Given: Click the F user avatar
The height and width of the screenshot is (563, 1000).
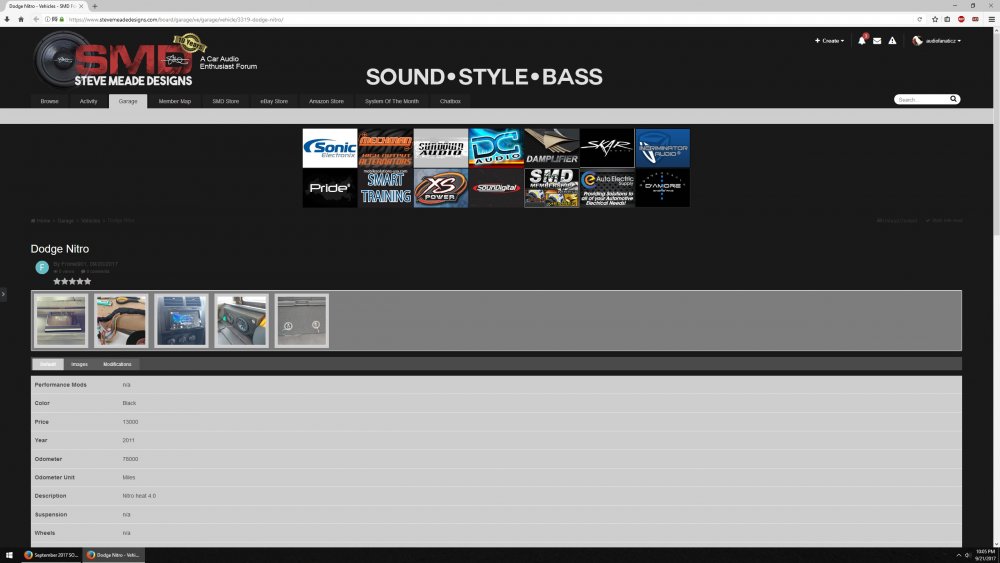Looking at the screenshot, I should click(x=42, y=267).
